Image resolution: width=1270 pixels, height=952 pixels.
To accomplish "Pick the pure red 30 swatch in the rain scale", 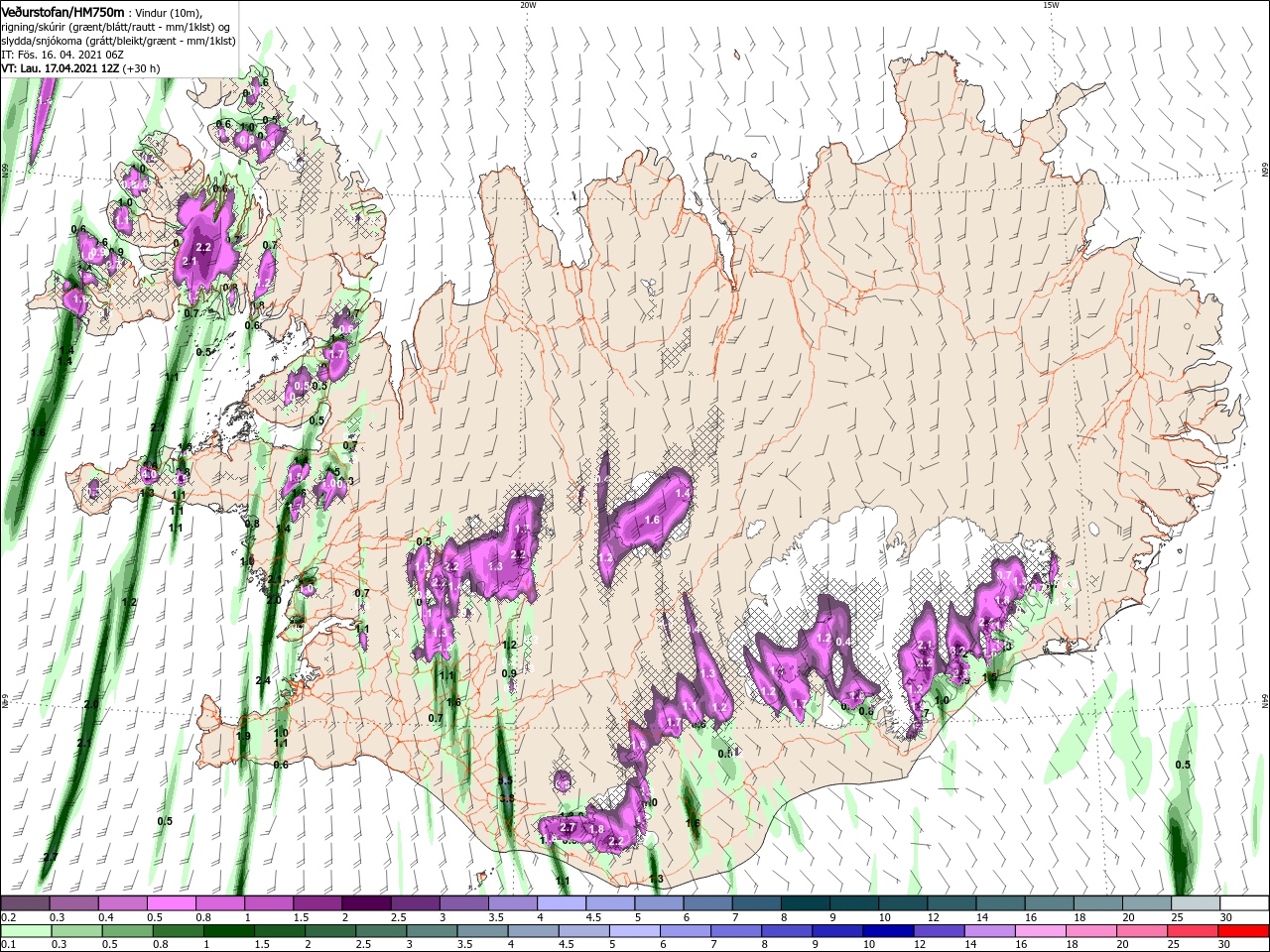I will [x=1244, y=931].
